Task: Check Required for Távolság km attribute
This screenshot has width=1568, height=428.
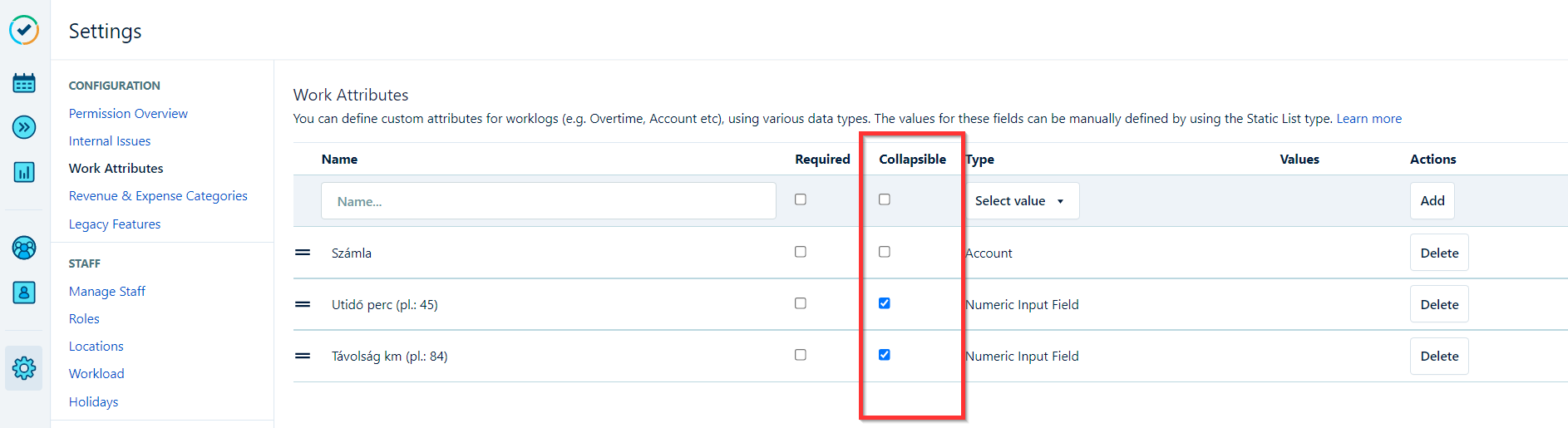Action: pos(800,355)
